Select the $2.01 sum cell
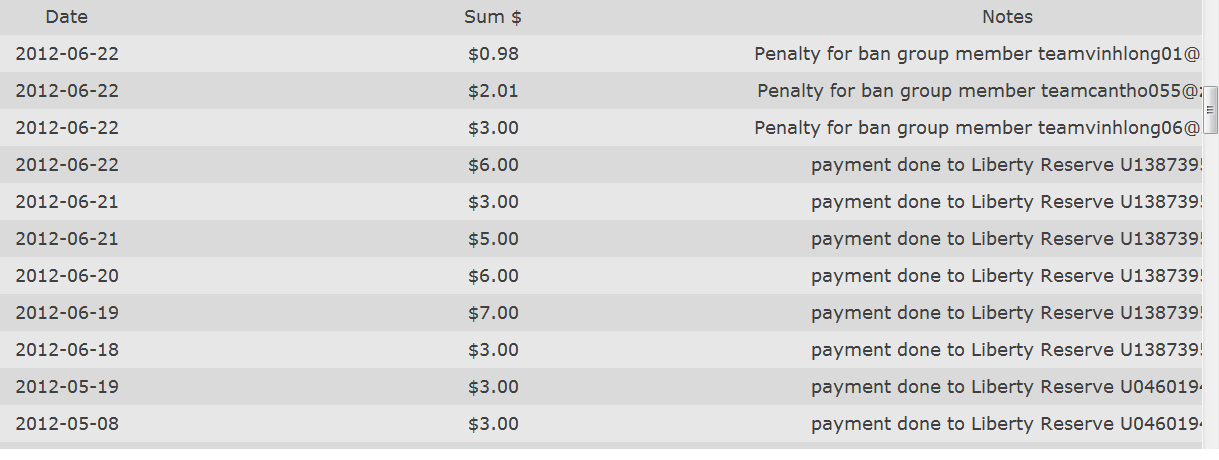 point(493,91)
